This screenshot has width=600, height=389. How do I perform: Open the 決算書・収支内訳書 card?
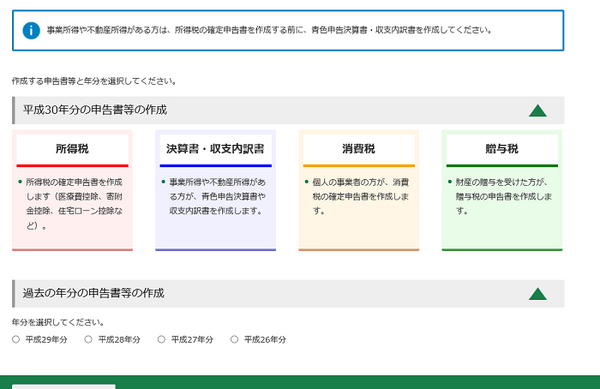[215, 190]
